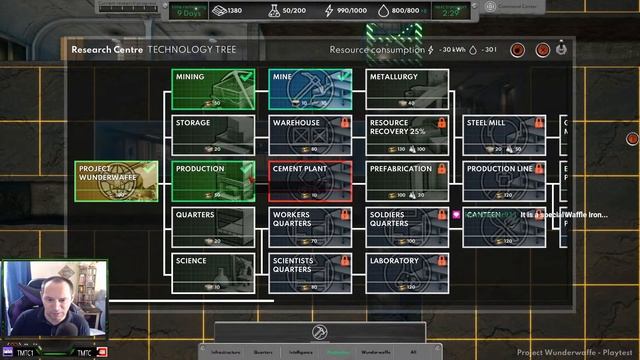Click the lock icon on Soldiers Quarters
Image resolution: width=640 pixels, height=360 pixels.
[x=442, y=214]
